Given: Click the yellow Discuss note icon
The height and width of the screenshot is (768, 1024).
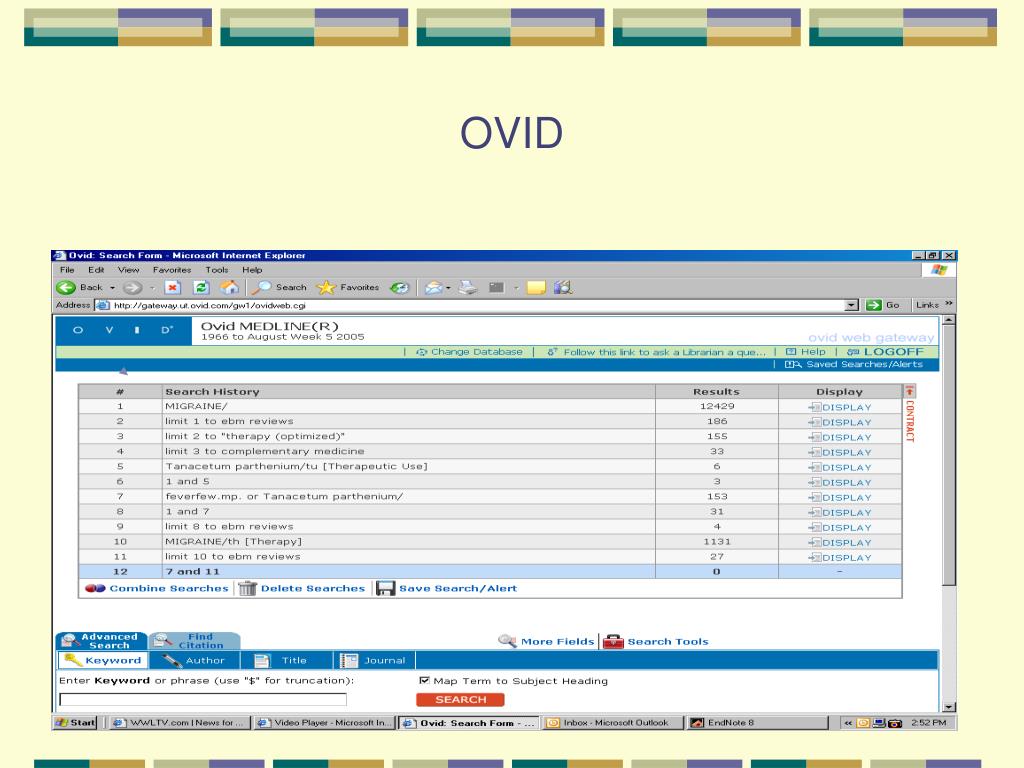Looking at the screenshot, I should pos(536,287).
